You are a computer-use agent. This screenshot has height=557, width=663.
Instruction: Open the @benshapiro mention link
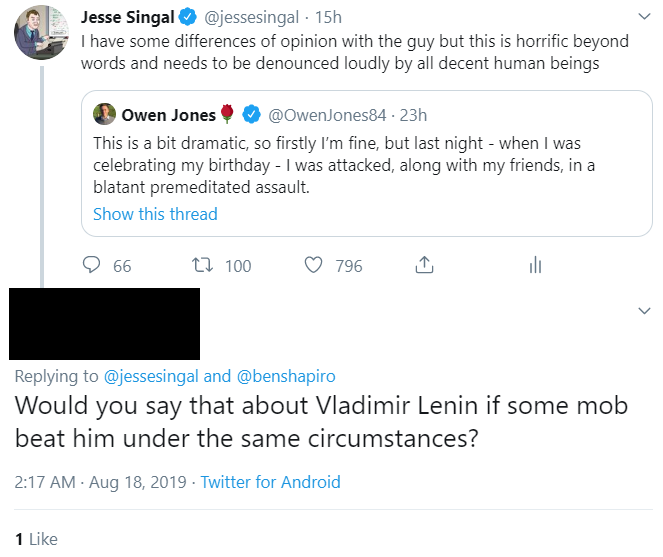coord(285,376)
